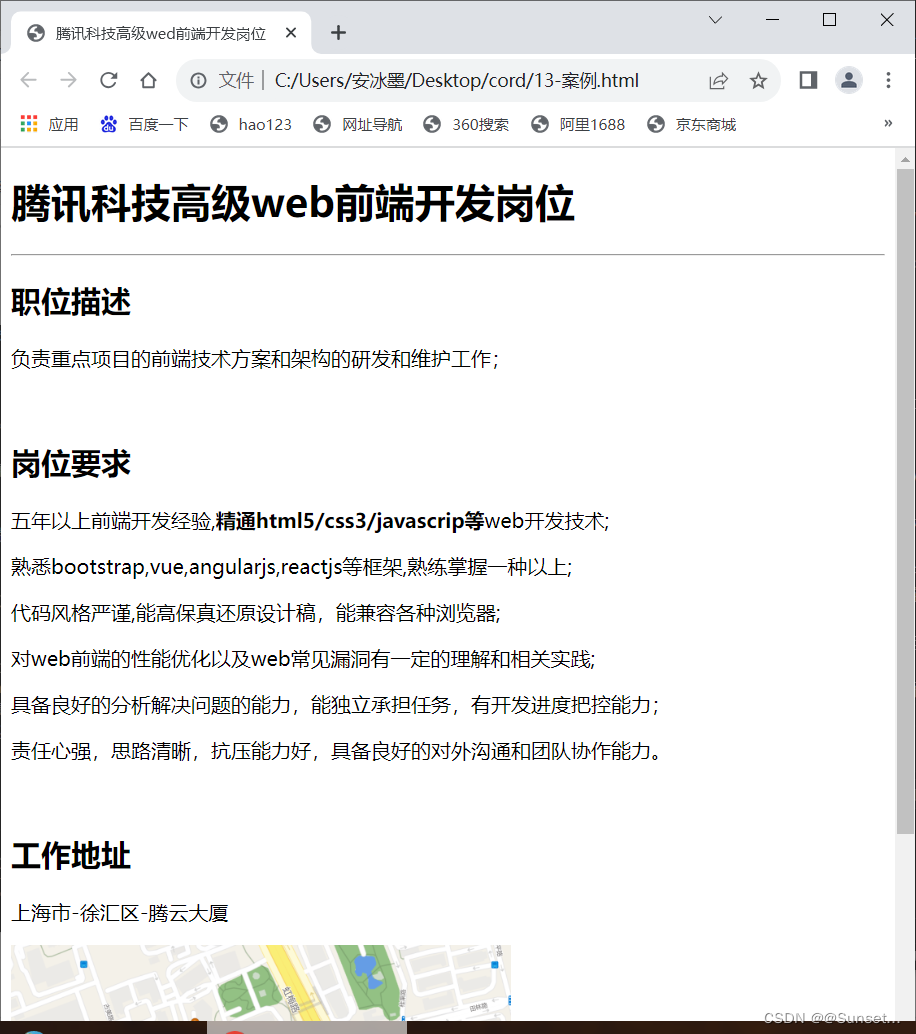Maximize the browser window
The image size is (916, 1034).
tap(830, 20)
